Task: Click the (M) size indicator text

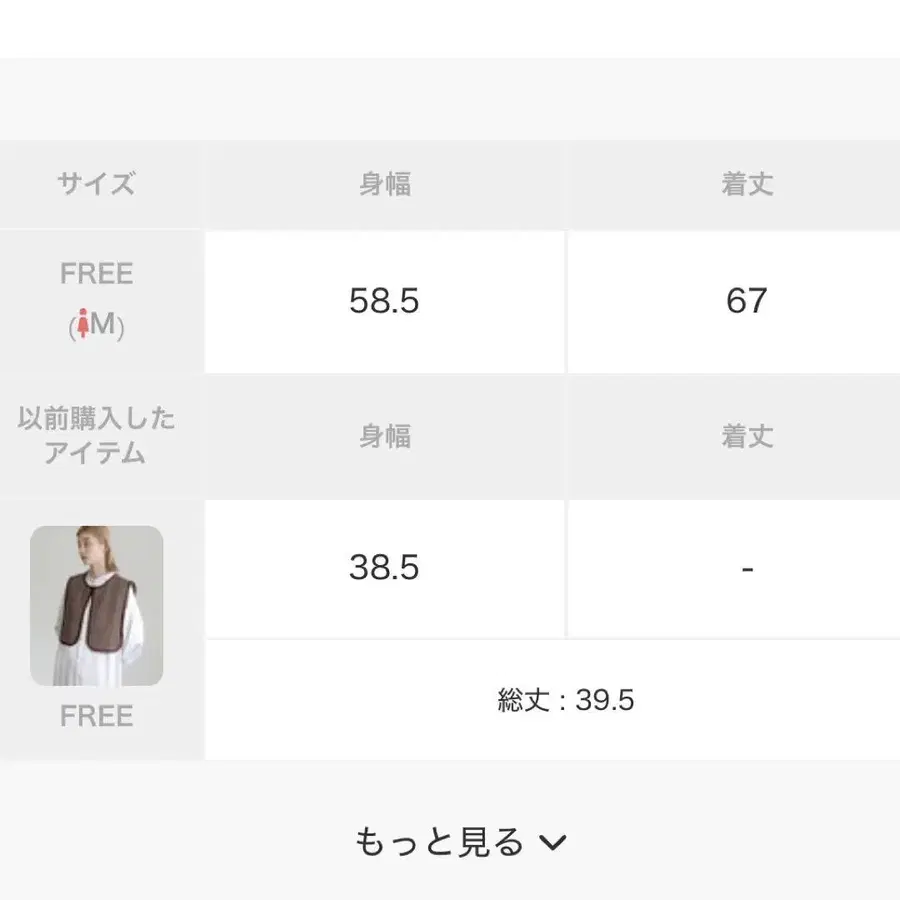Action: pos(96,325)
